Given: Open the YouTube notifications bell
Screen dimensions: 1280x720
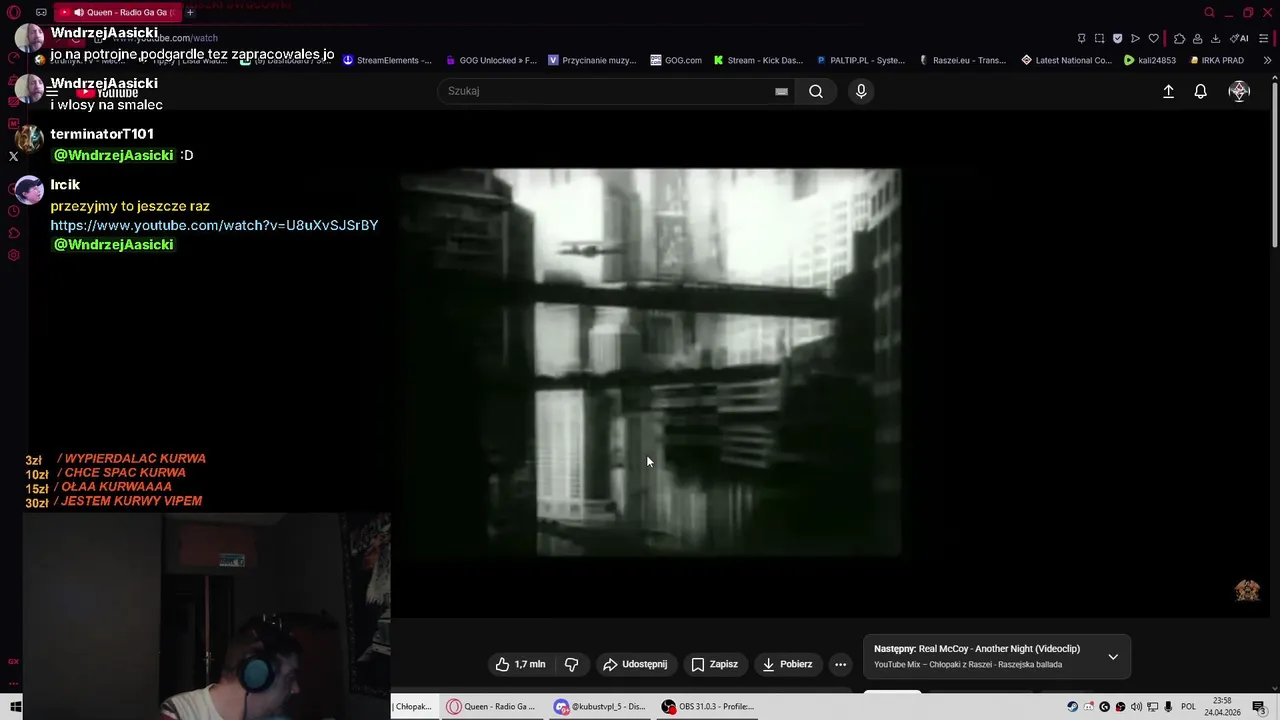Looking at the screenshot, I should coord(1201,91).
